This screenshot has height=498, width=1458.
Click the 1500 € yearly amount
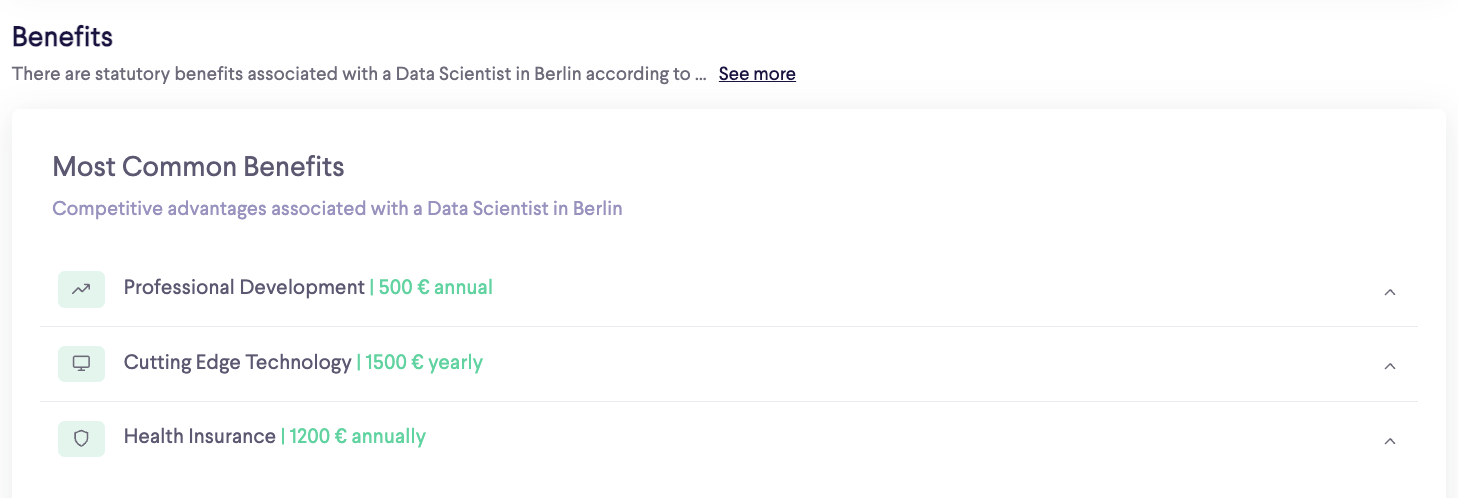424,362
